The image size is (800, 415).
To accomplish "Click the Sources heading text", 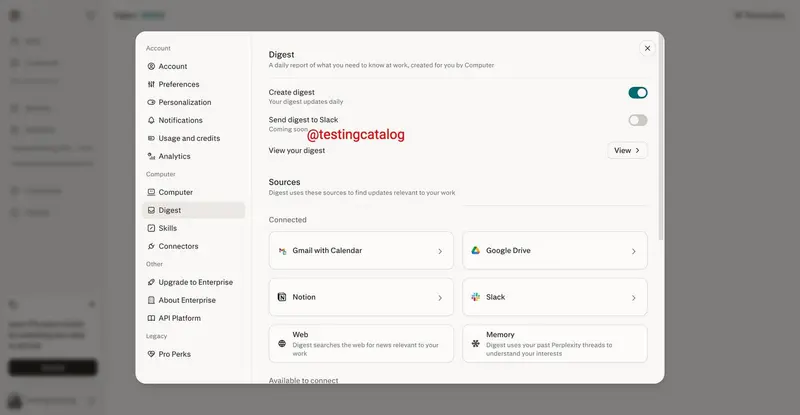I will click(284, 182).
